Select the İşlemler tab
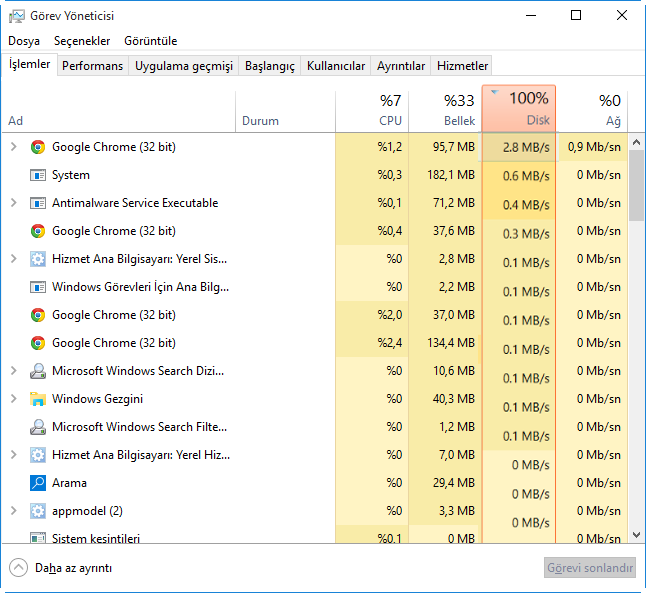 [x=29, y=64]
